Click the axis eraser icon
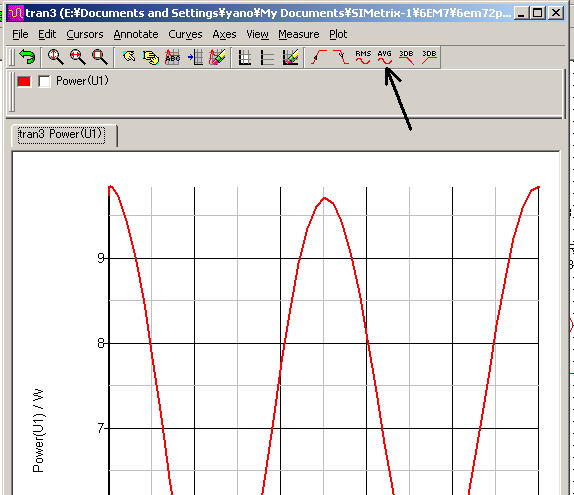This screenshot has height=495, width=574. [x=290, y=57]
